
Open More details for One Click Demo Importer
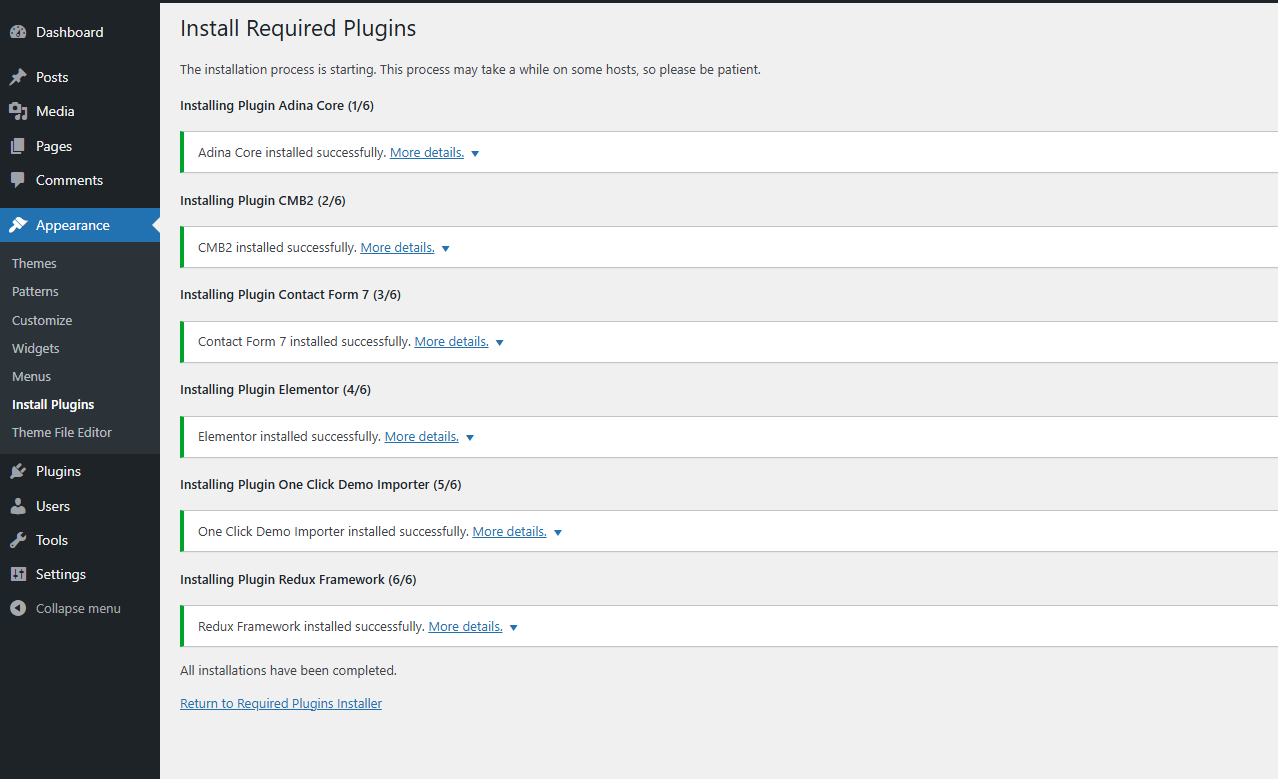click(510, 532)
